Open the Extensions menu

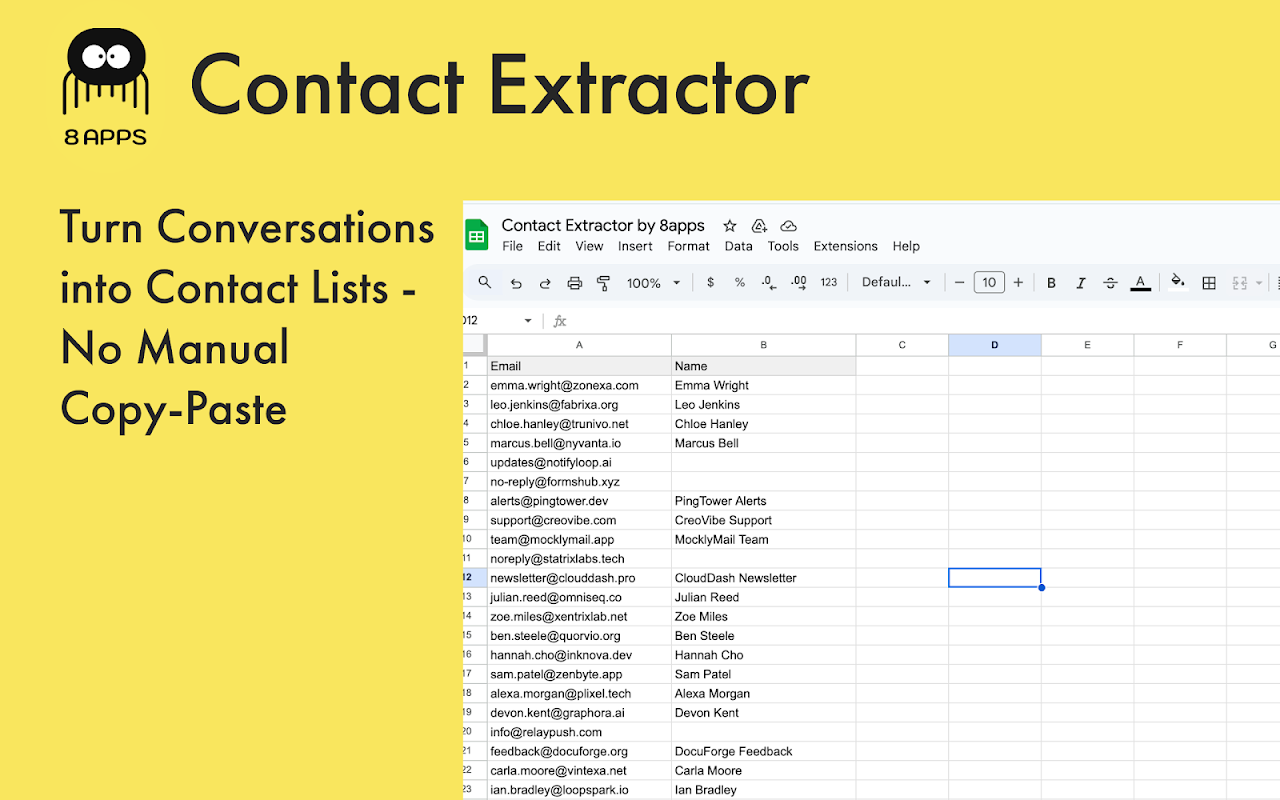pyautogui.click(x=845, y=246)
